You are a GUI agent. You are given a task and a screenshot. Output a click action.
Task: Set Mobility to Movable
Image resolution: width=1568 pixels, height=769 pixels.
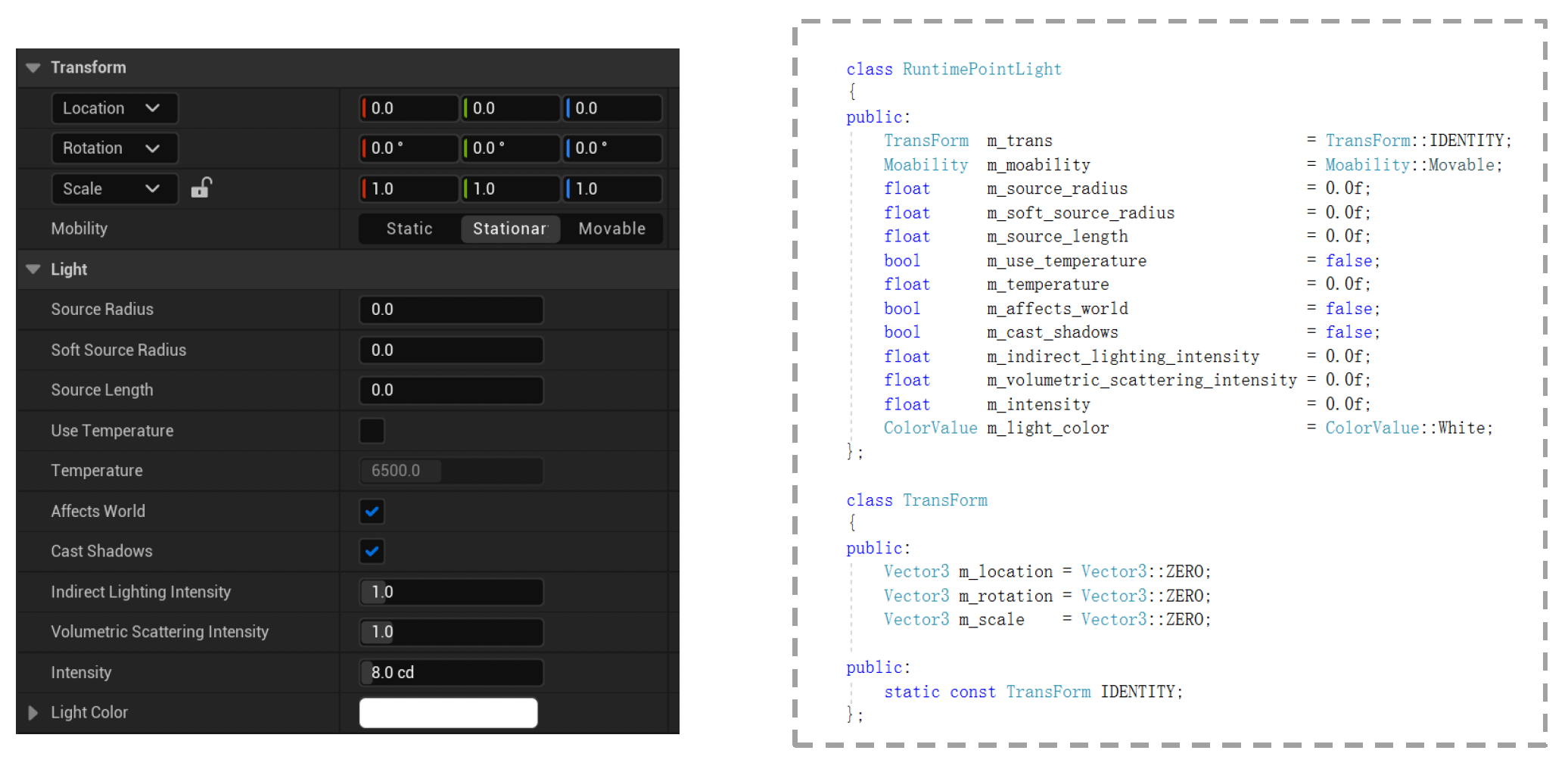pyautogui.click(x=611, y=229)
